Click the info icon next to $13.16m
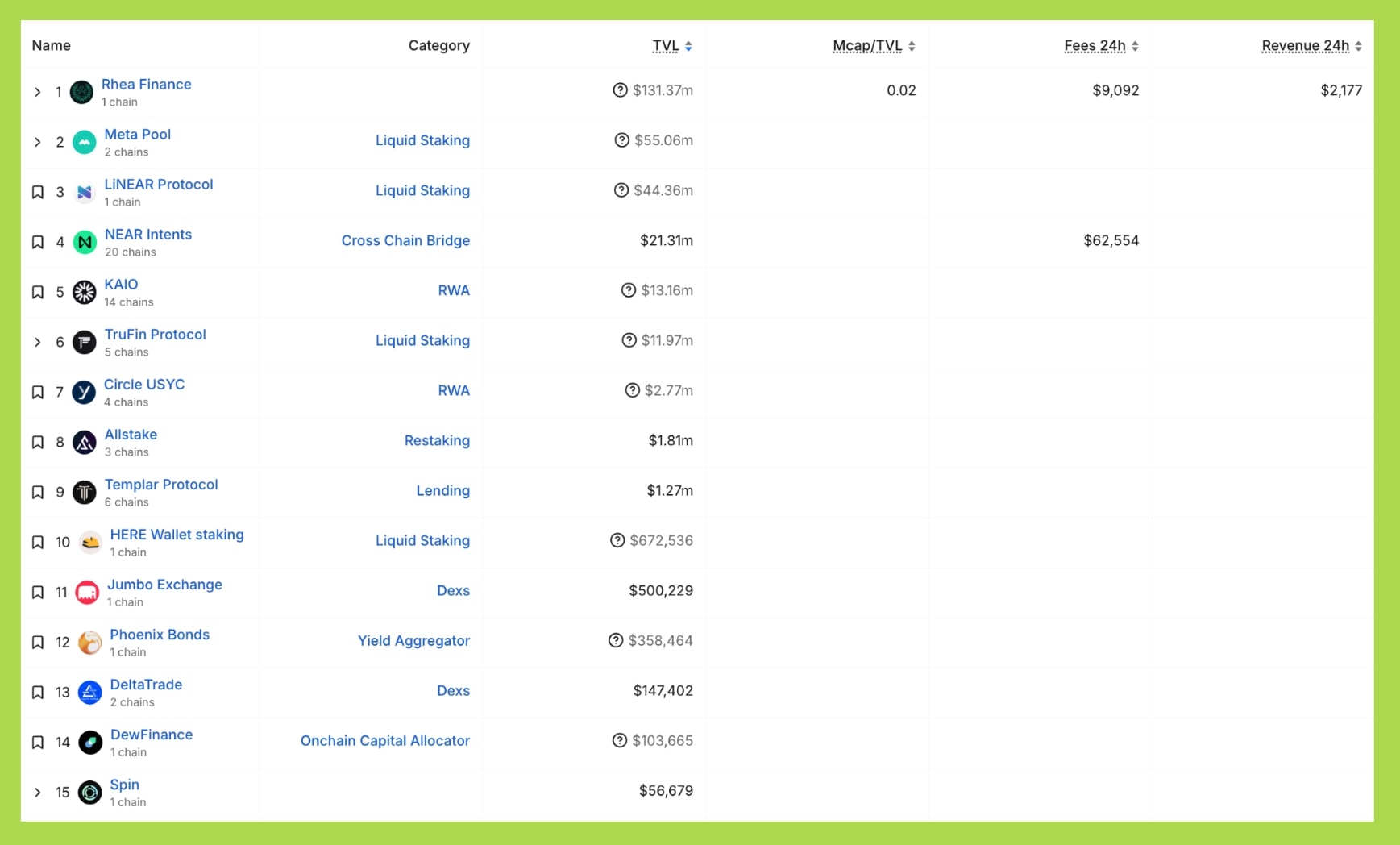The height and width of the screenshot is (845, 1400). 629,290
